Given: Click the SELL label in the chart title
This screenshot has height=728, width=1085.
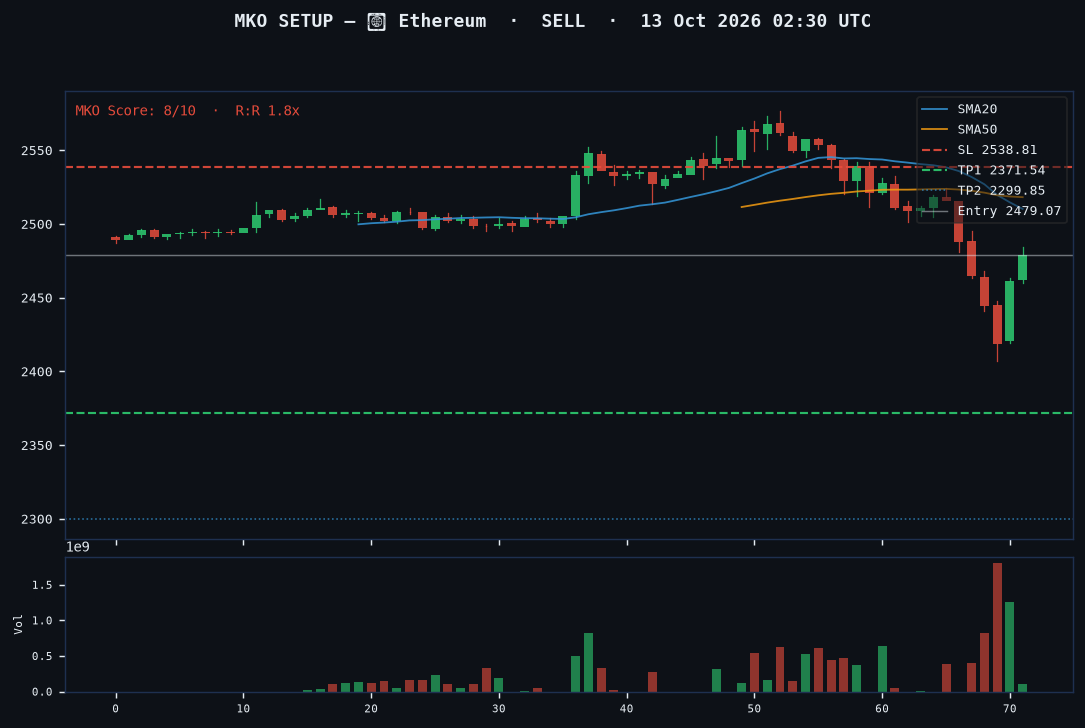Looking at the screenshot, I should pyautogui.click(x=563, y=21).
